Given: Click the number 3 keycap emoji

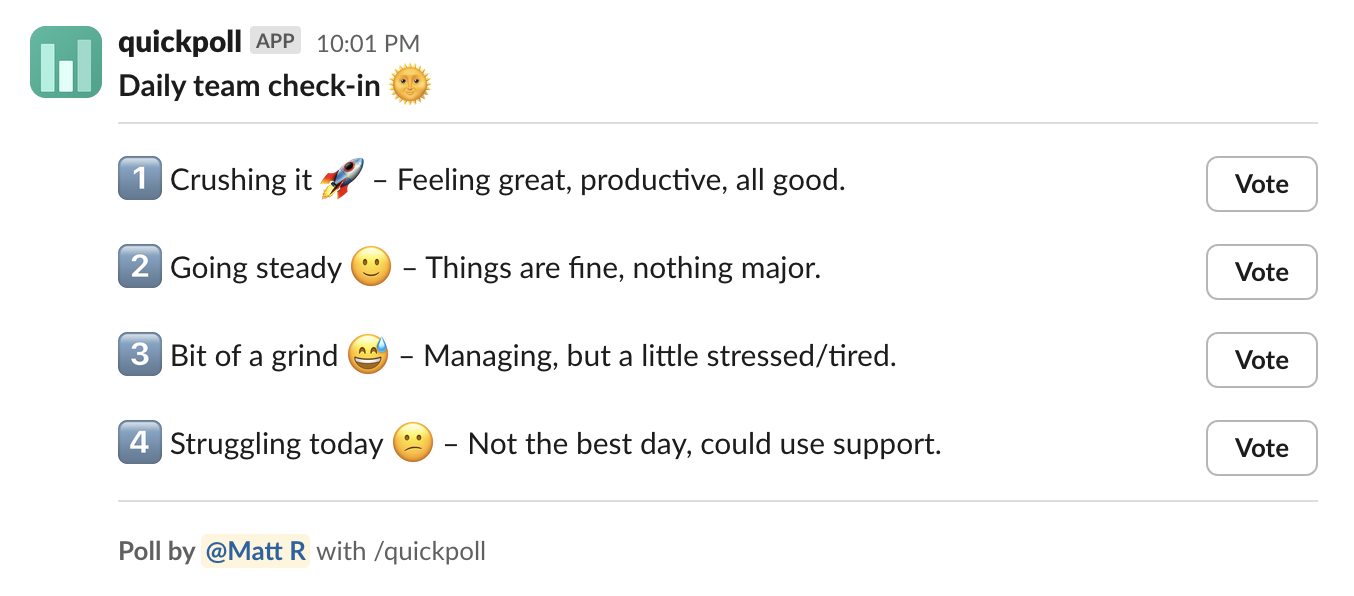Looking at the screenshot, I should [x=140, y=355].
